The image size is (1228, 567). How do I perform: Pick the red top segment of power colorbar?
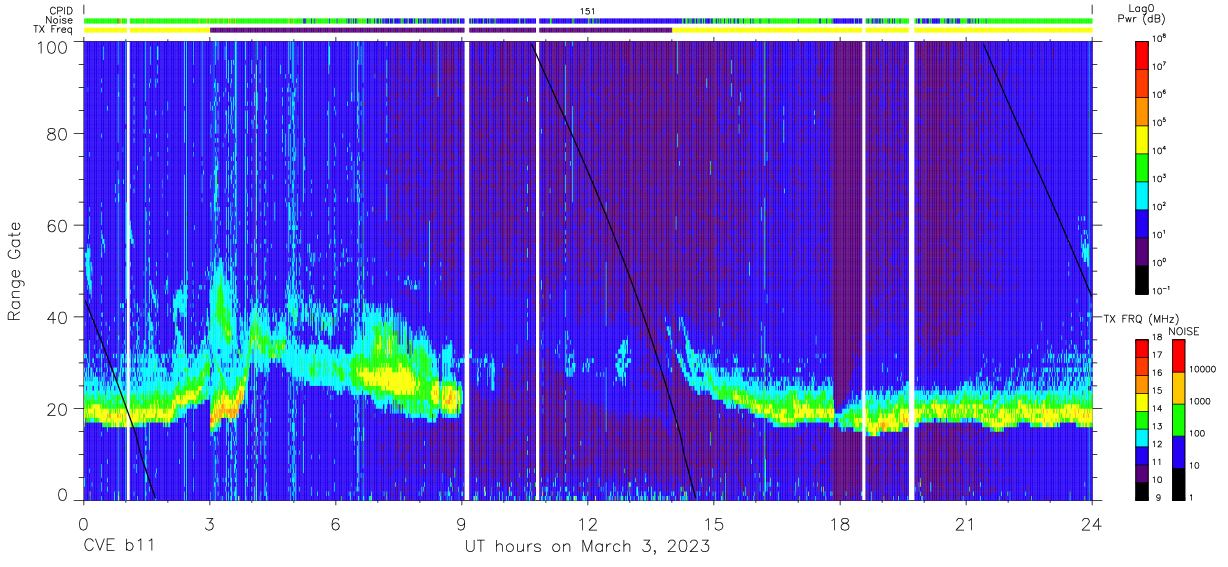coord(1143,53)
